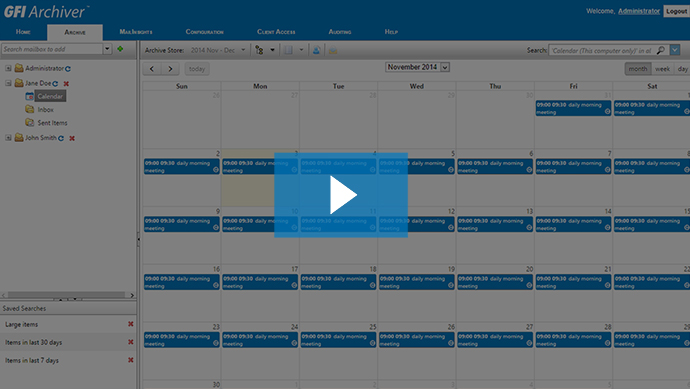Select the Calendar folder of Jane Doe
Viewport: 690px width, 389px height.
click(50, 96)
